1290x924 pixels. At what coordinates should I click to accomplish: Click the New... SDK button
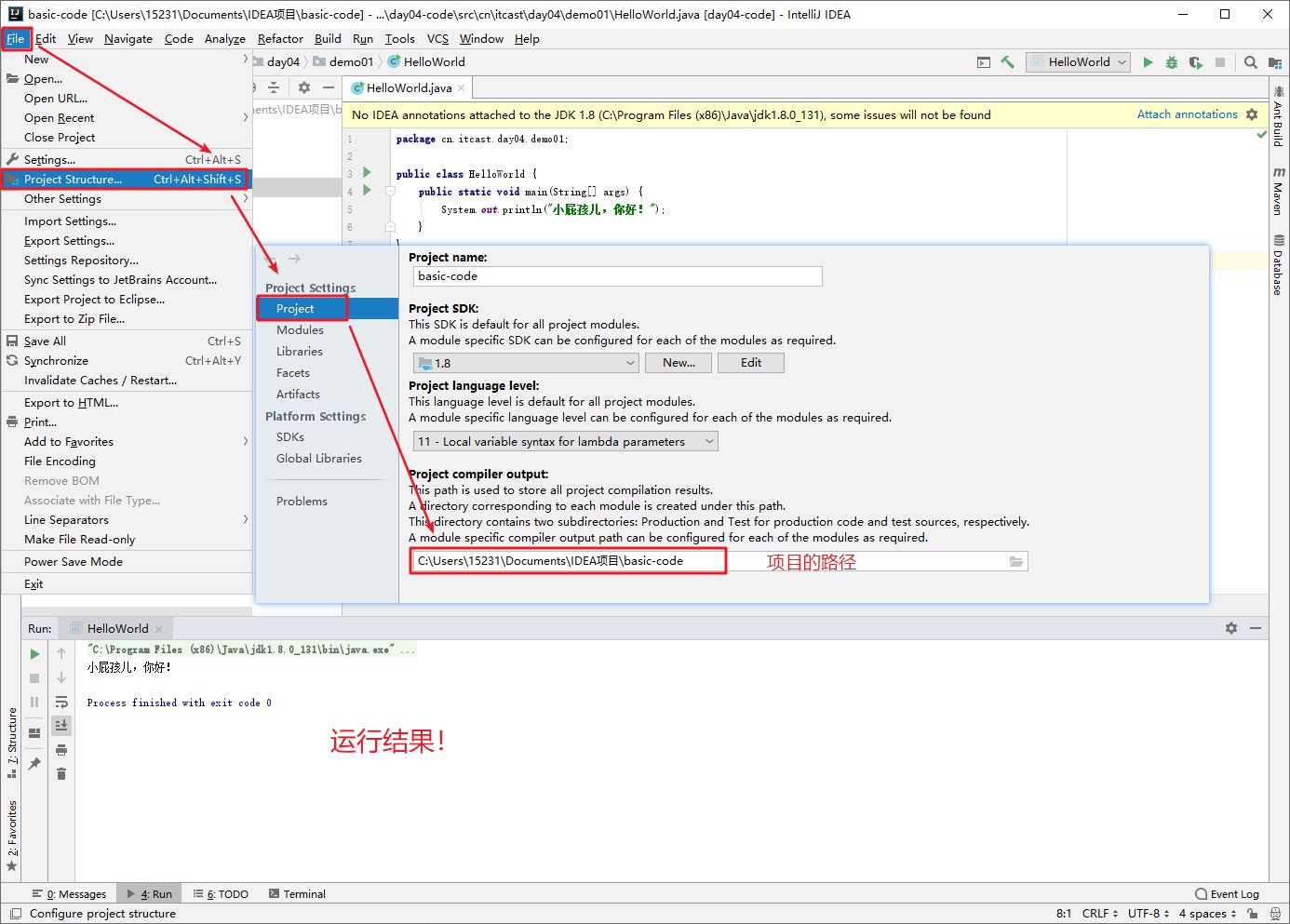(x=679, y=363)
